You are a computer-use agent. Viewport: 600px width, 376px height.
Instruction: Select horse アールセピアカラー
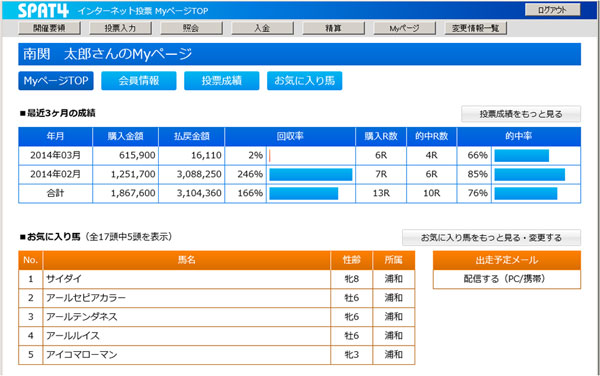click(86, 298)
